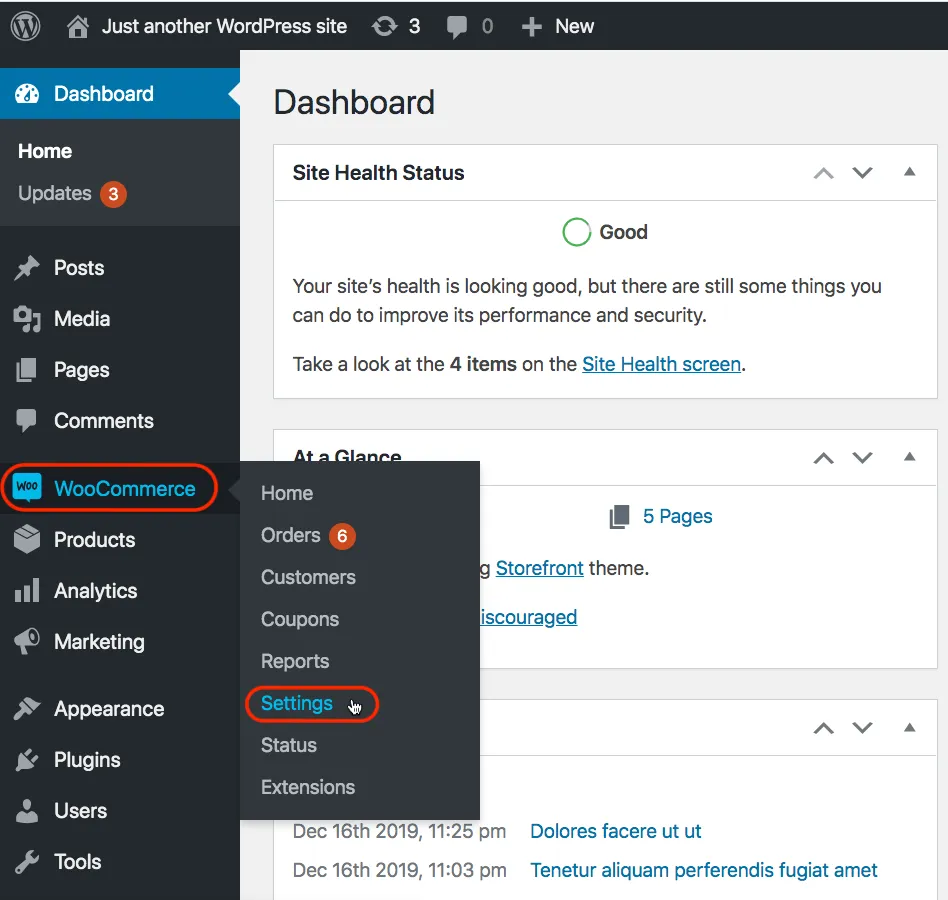Screen dimensions: 948x900
Task: Click the Comments bubble icon in sidebar
Action: click(27, 421)
